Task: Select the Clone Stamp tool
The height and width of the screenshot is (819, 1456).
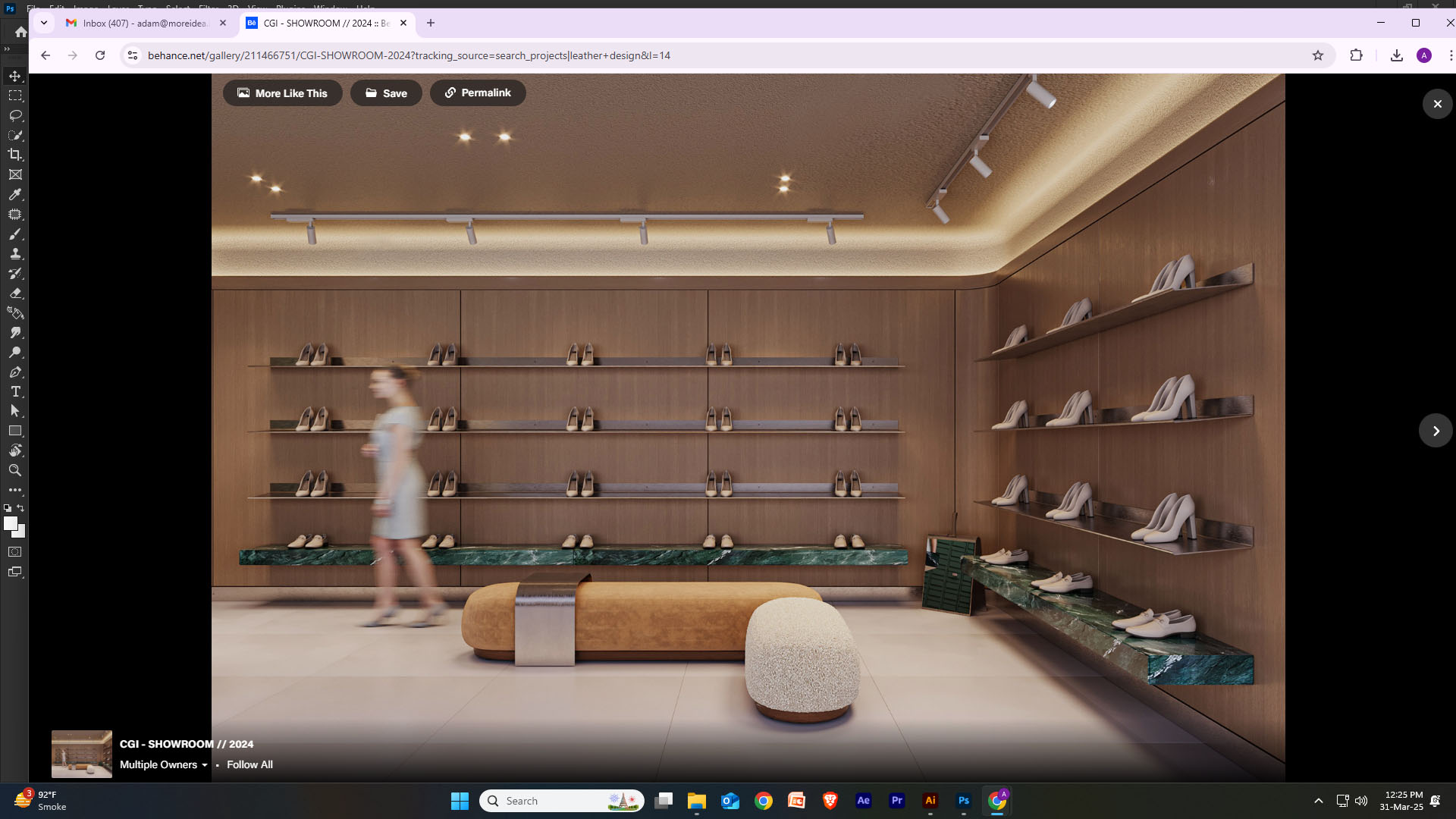Action: point(15,253)
